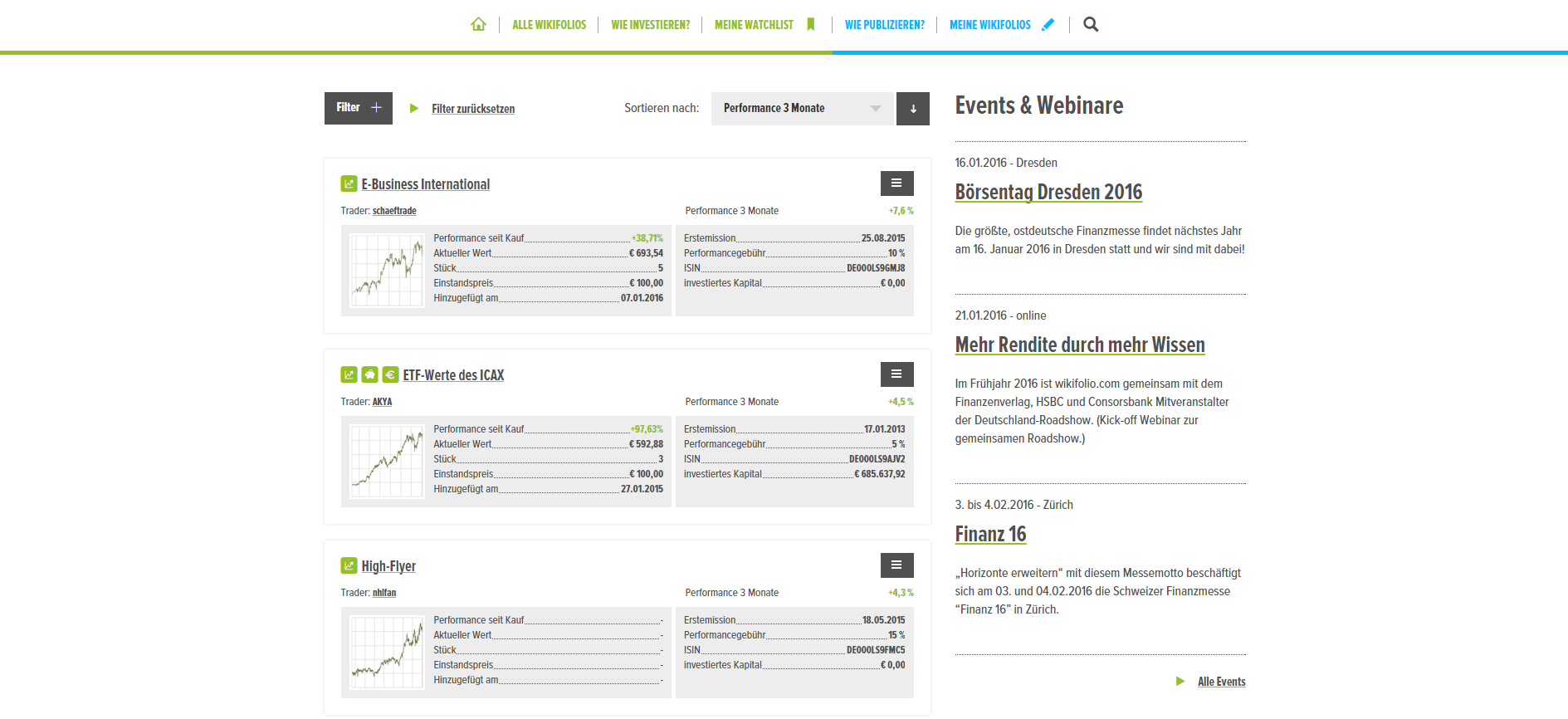
Task: Click invested capital € 685.637,92
Action: pyautogui.click(x=880, y=474)
